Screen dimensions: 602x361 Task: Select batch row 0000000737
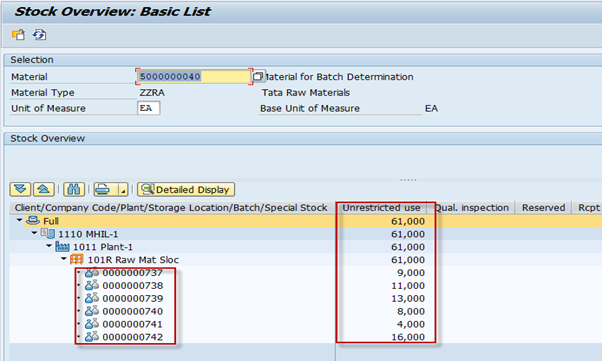(x=132, y=273)
